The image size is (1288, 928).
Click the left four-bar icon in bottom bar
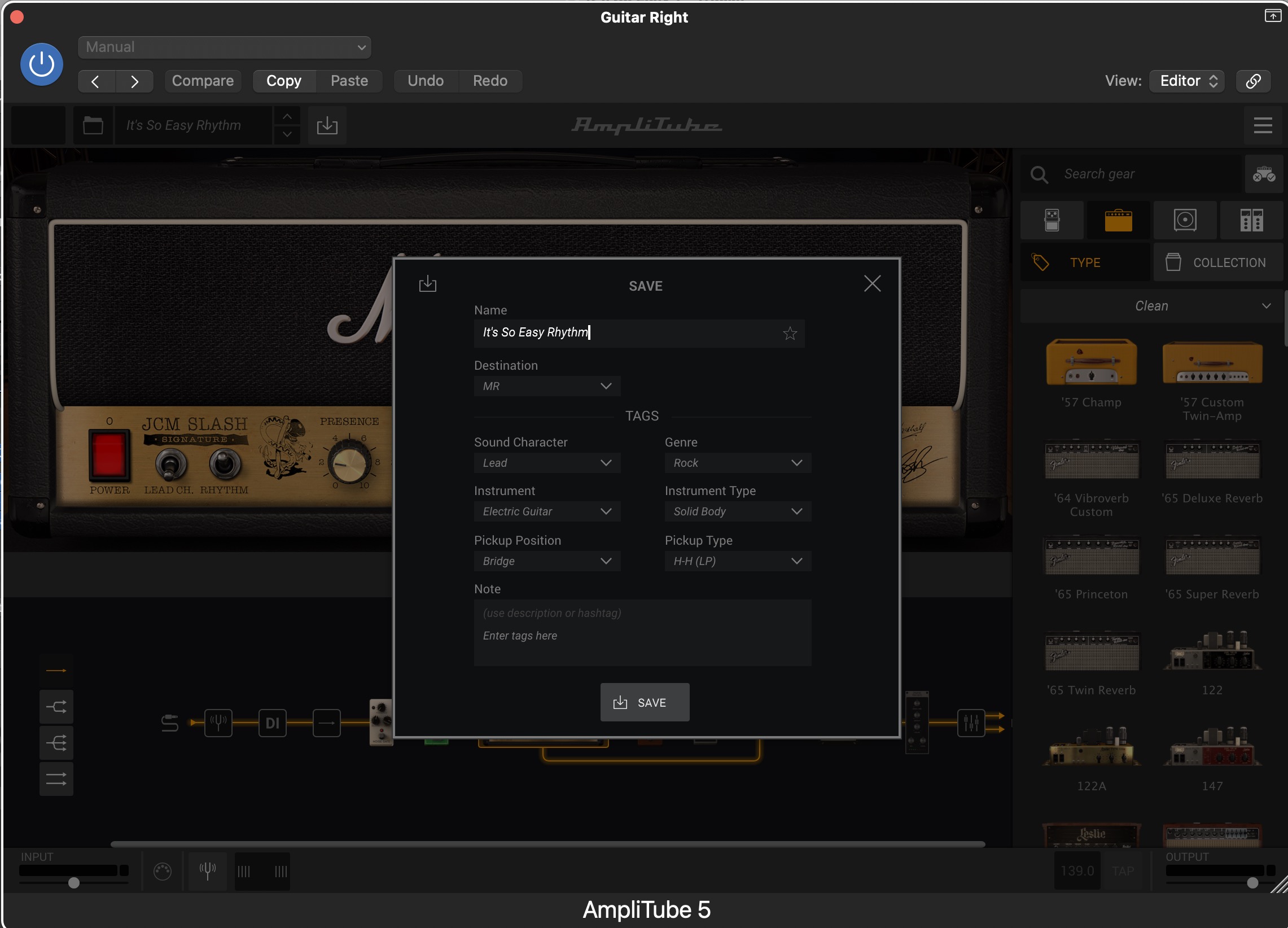click(244, 871)
